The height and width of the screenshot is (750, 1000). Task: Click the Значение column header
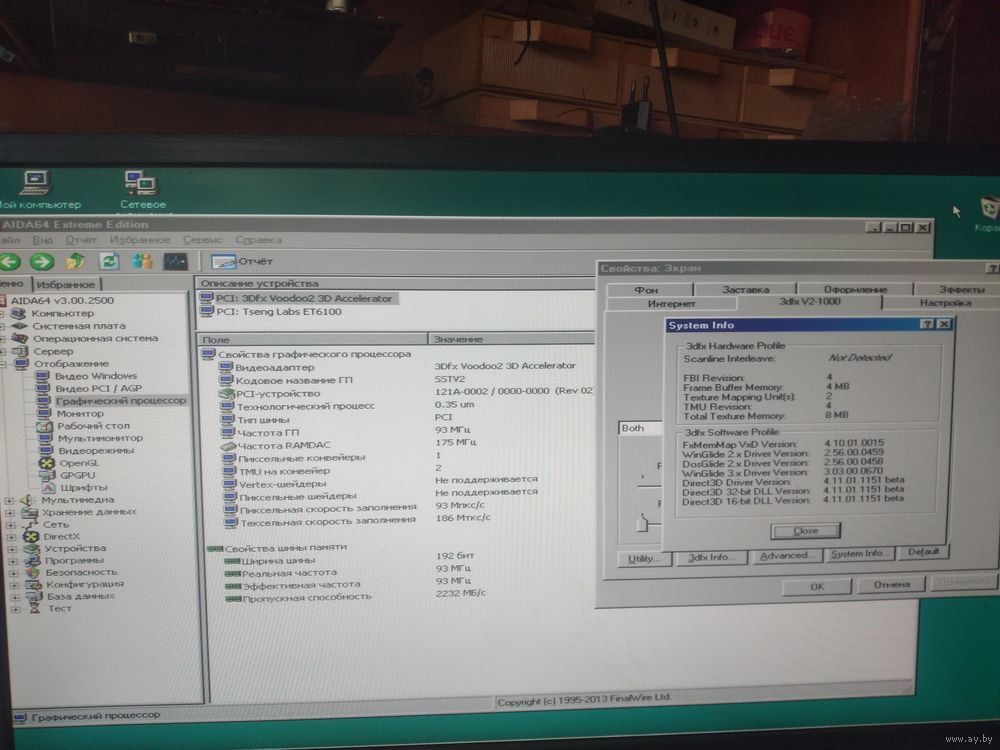(511, 339)
